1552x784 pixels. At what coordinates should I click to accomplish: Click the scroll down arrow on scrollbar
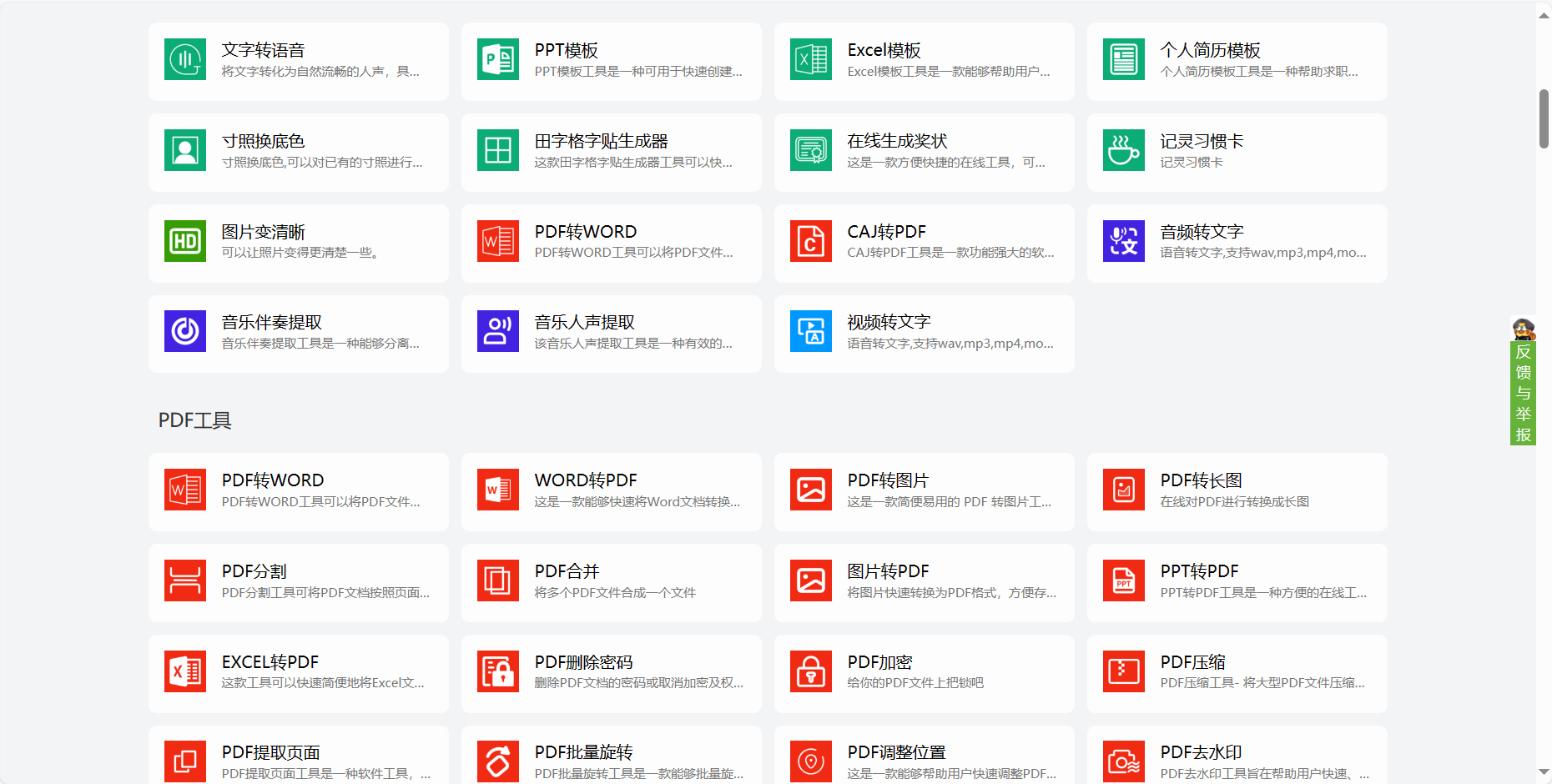(x=1544, y=772)
